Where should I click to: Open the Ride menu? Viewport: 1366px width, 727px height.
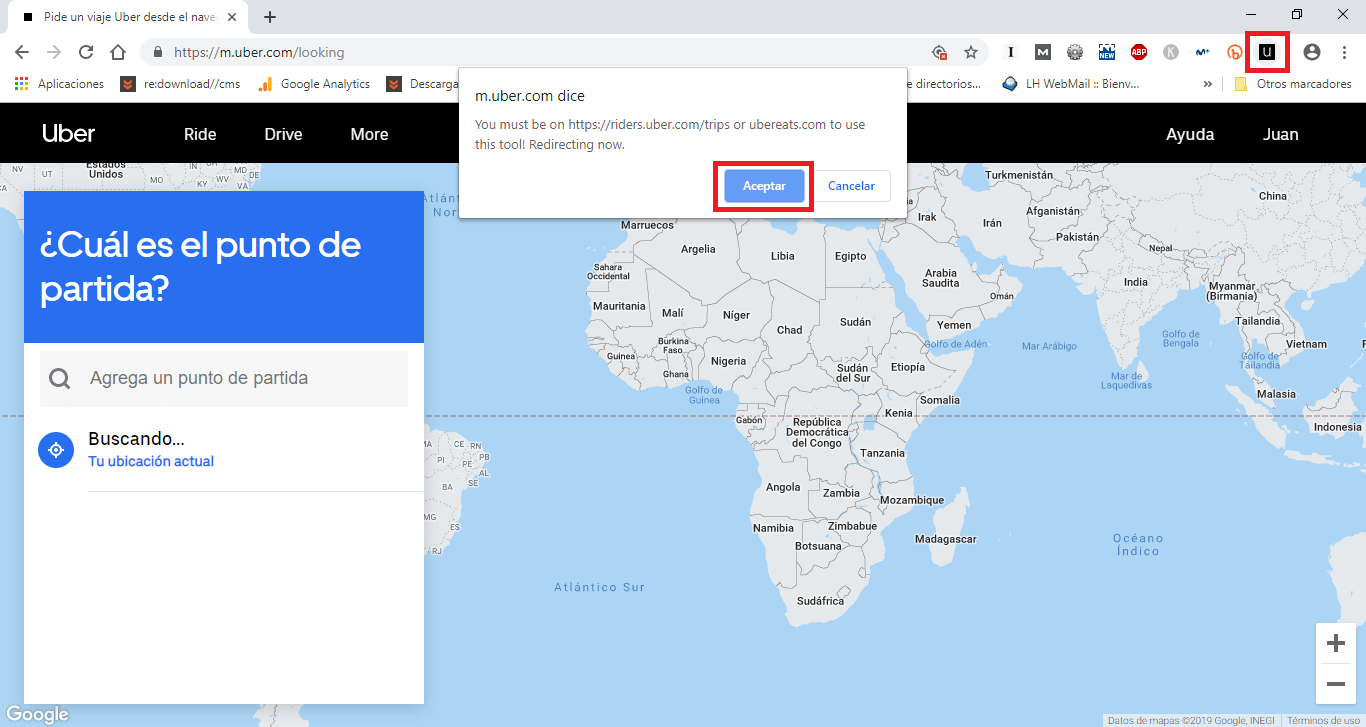(x=200, y=134)
